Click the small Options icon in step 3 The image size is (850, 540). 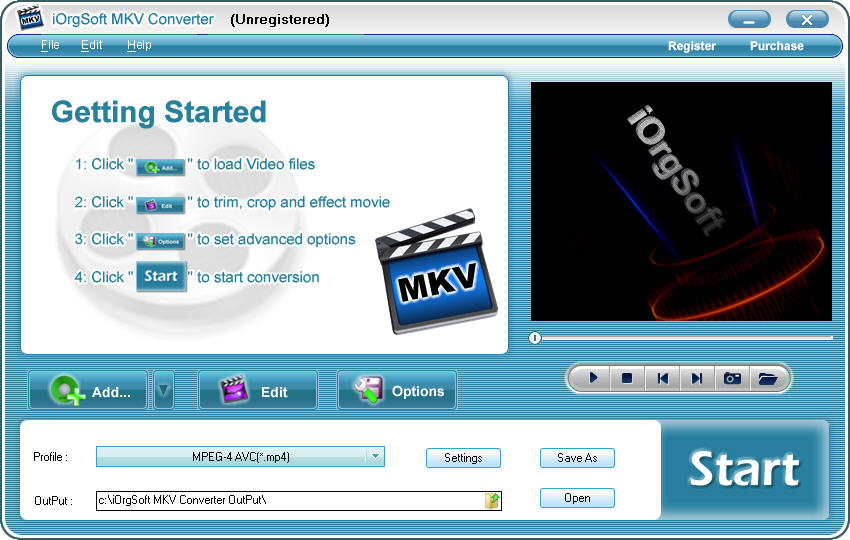pos(160,241)
